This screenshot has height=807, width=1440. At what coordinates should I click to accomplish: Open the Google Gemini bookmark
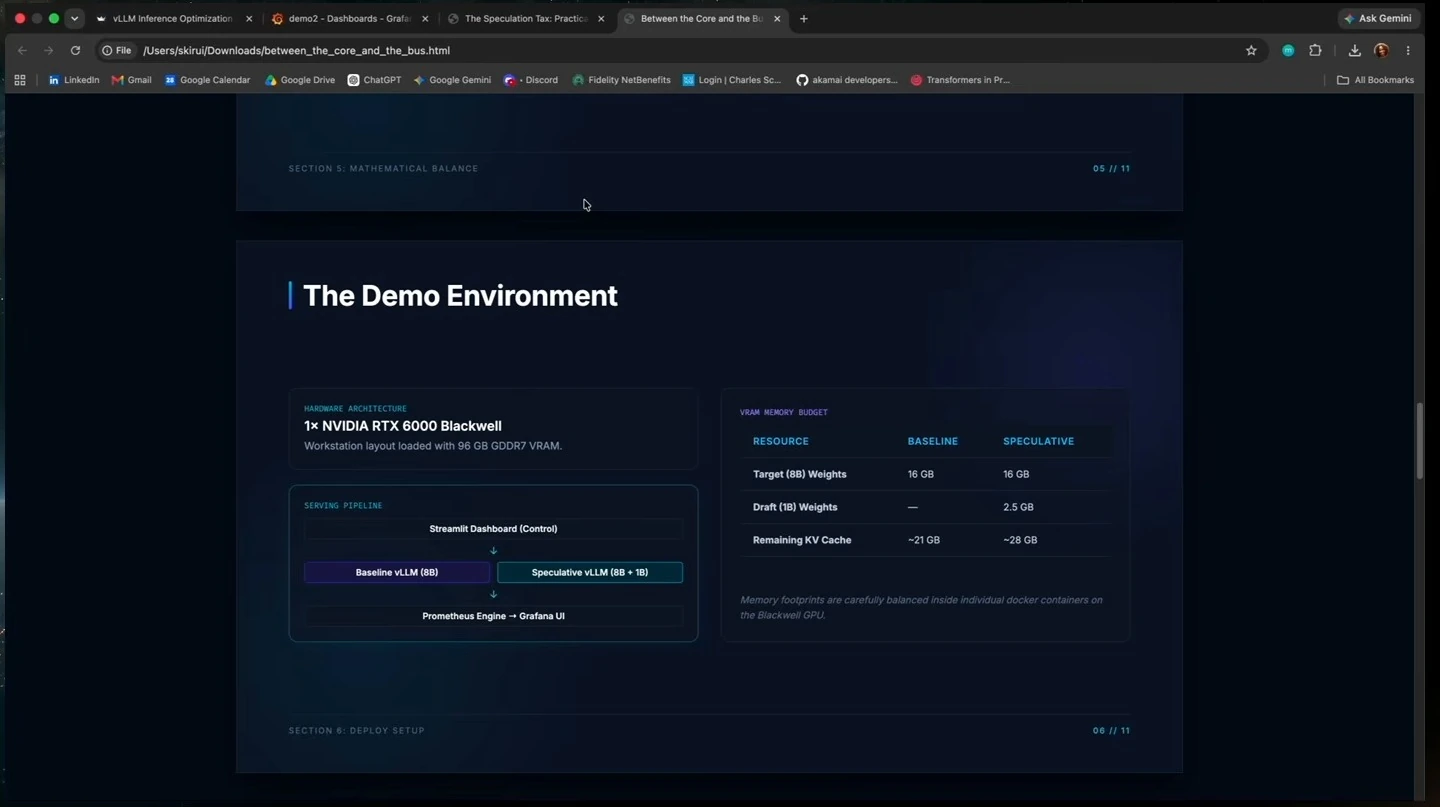[x=452, y=80]
